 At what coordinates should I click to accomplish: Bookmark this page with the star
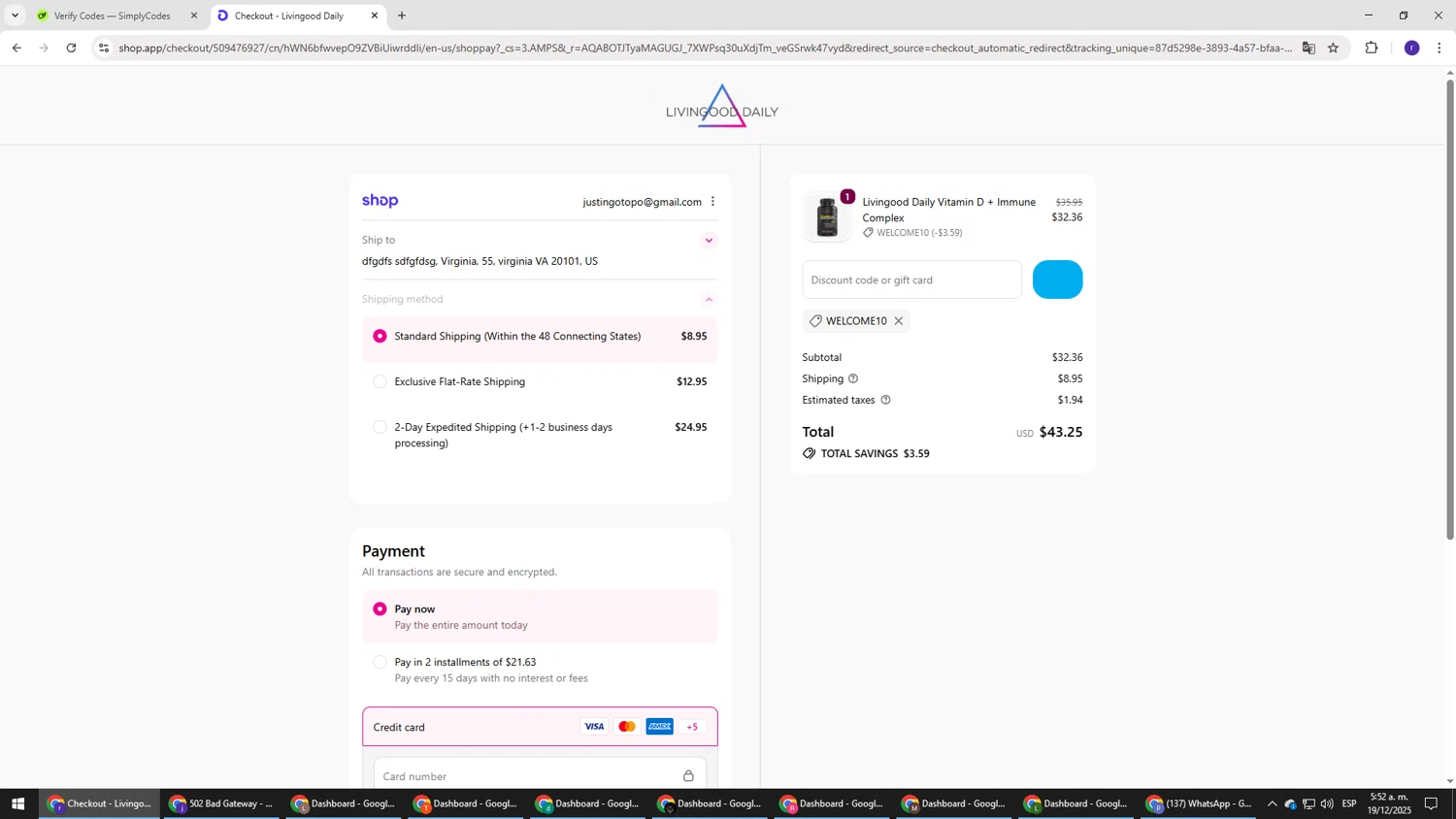pyautogui.click(x=1333, y=48)
